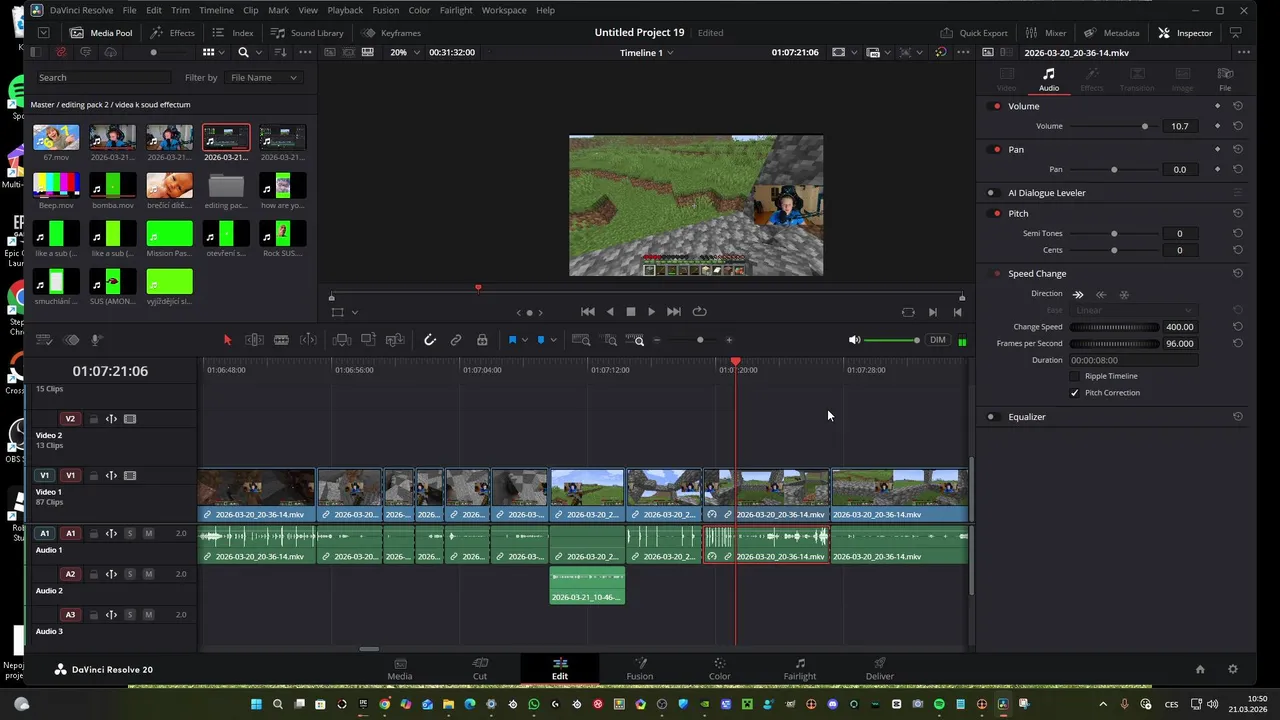Click the Media Pool Search field
The height and width of the screenshot is (720, 1280).
click(x=103, y=77)
